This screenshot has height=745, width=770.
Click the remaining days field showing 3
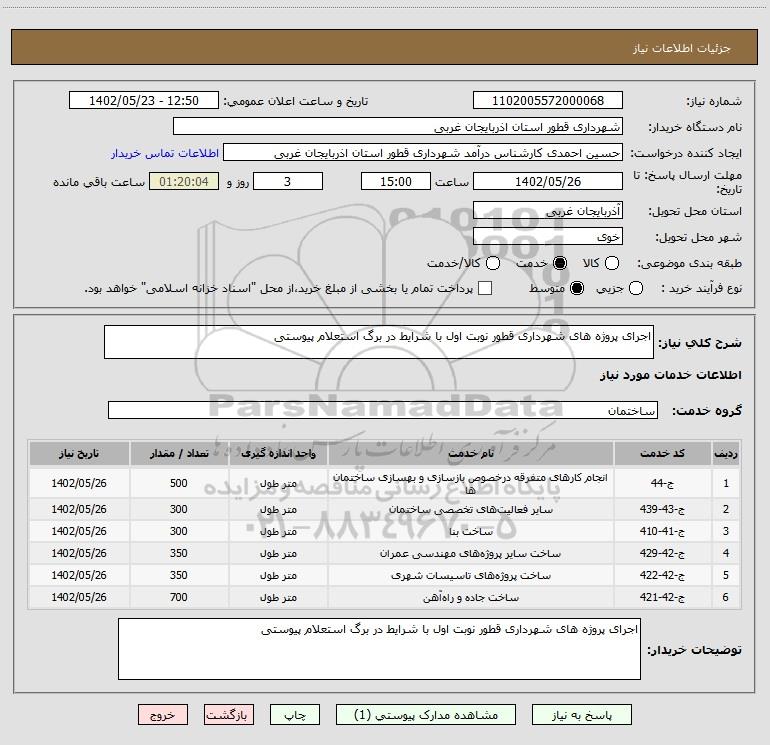click(x=288, y=181)
